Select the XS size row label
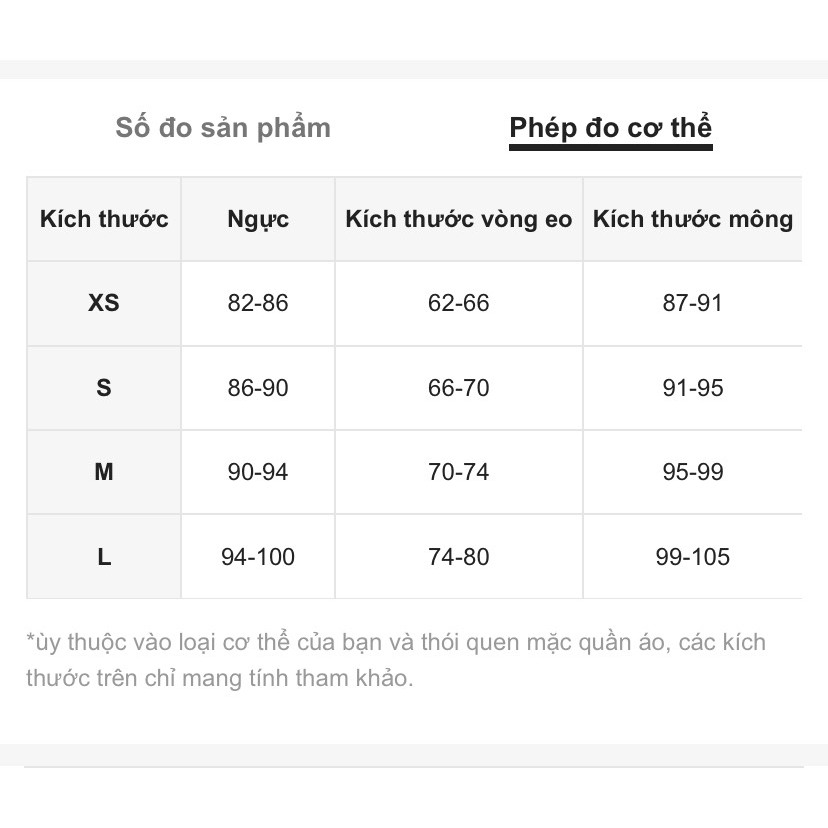 pos(104,303)
